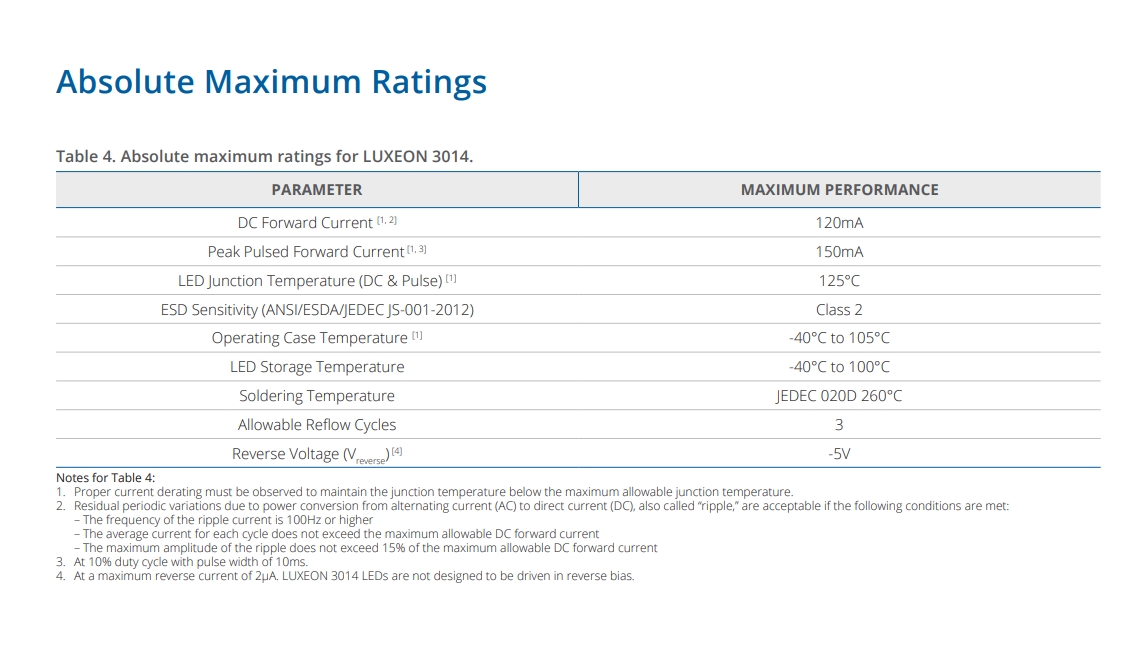Select note 1 about proper current derating
Screen dimensions: 1129x649
point(425,492)
